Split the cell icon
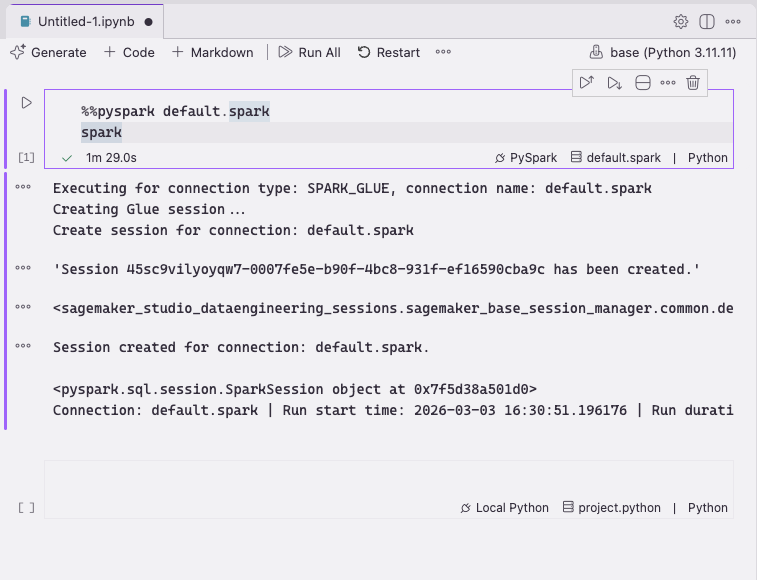Viewport: 757px width, 580px height. click(643, 83)
